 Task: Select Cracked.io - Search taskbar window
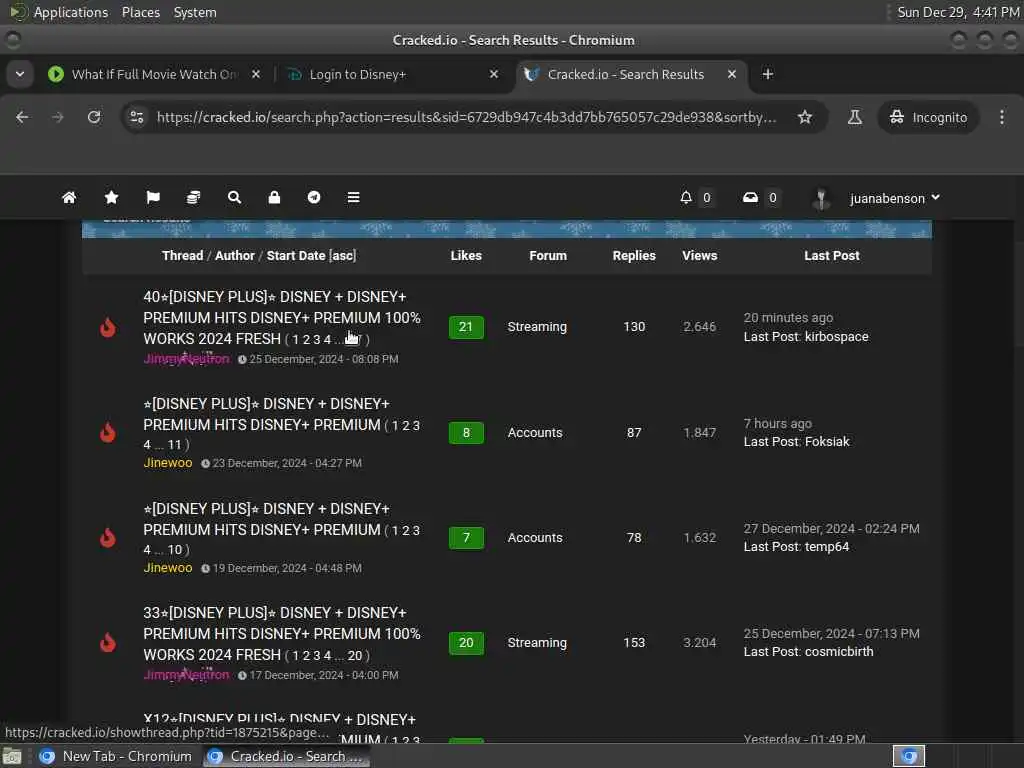(285, 756)
